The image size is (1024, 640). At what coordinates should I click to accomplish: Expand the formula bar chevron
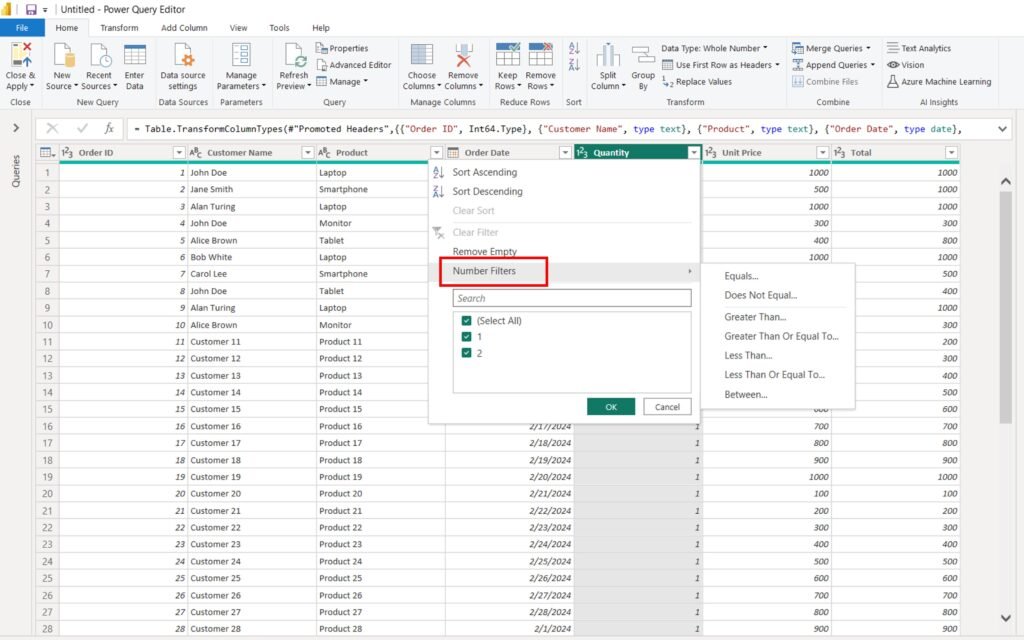[x=1002, y=129]
